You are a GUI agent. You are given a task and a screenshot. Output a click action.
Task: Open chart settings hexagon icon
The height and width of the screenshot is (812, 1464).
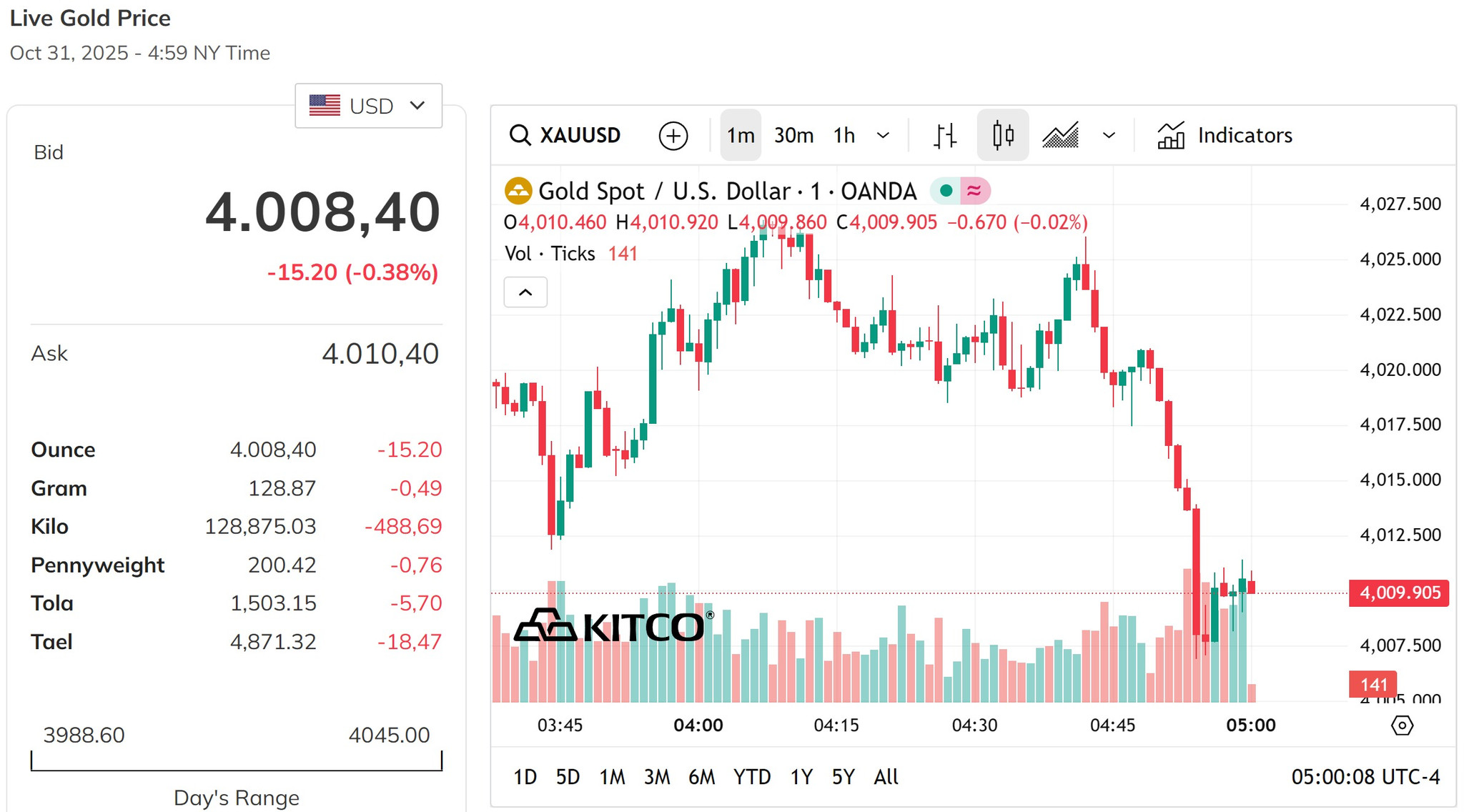click(x=1402, y=726)
